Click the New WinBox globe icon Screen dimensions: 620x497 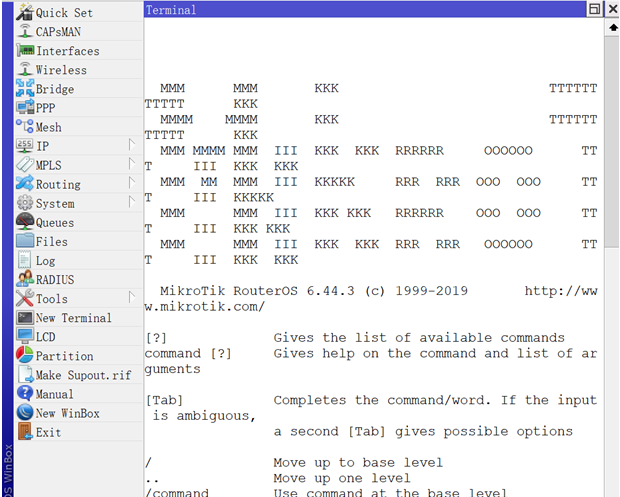25,412
